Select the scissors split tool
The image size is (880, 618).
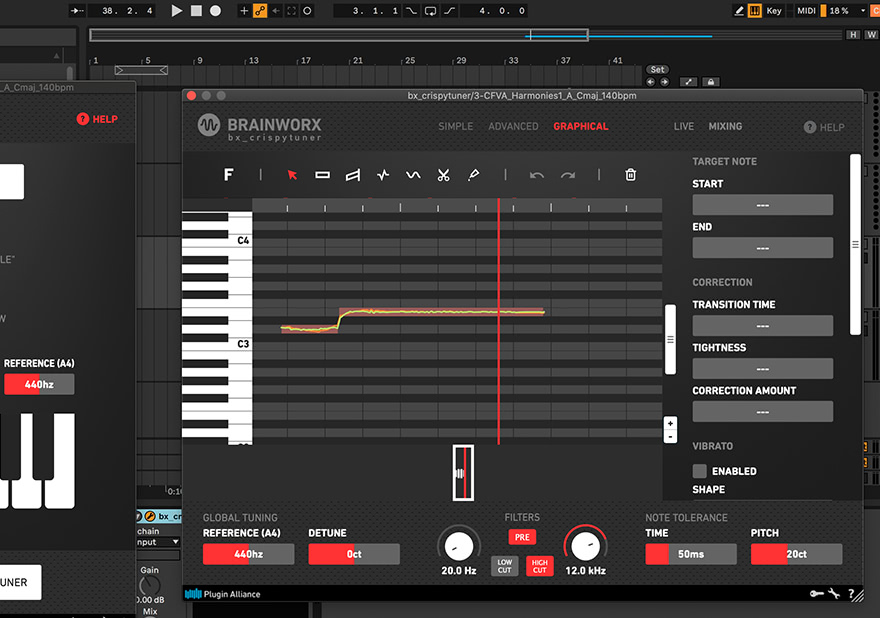click(x=443, y=175)
